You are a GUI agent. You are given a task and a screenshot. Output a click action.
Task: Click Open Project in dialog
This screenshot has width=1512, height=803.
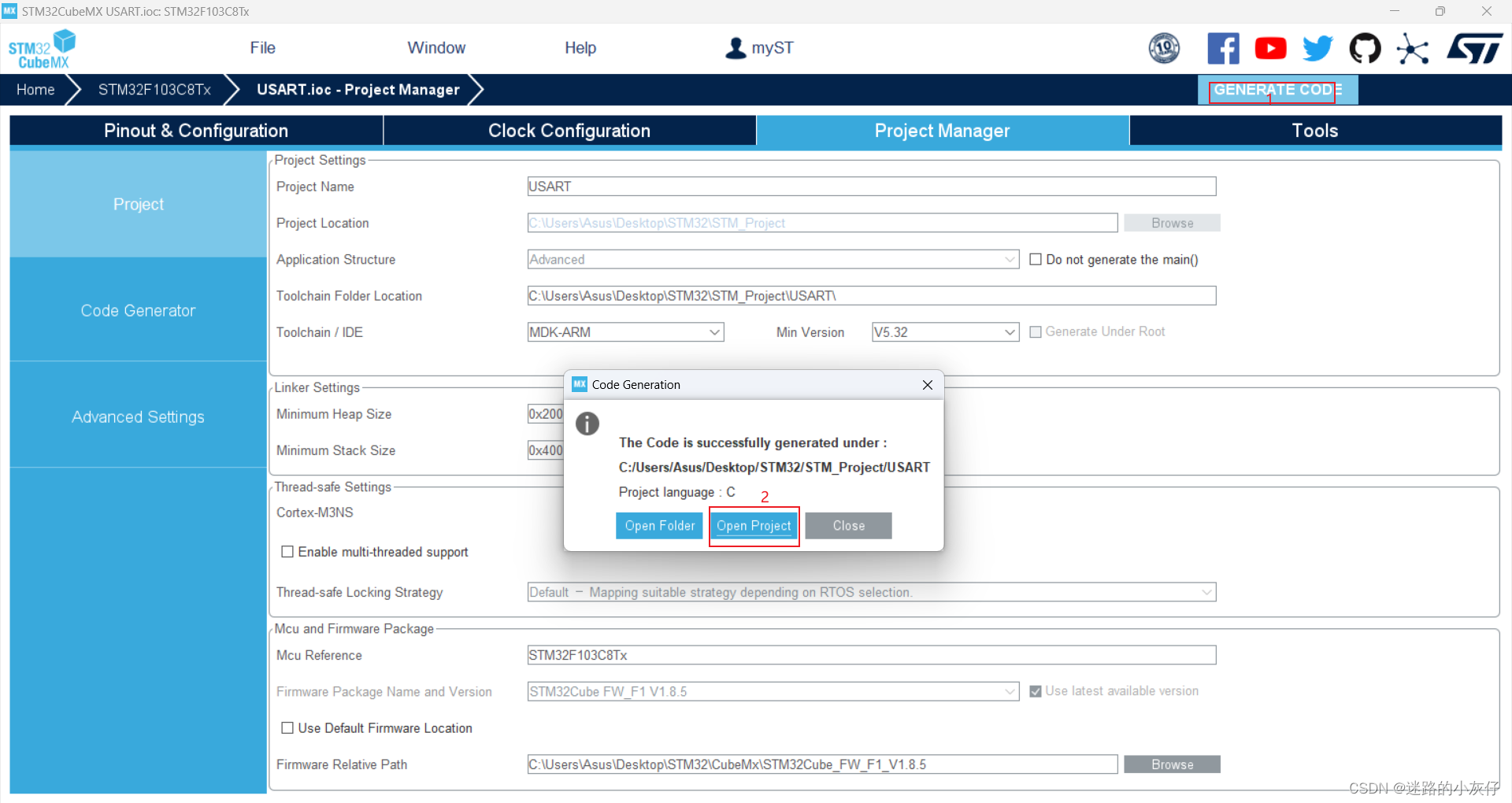754,526
